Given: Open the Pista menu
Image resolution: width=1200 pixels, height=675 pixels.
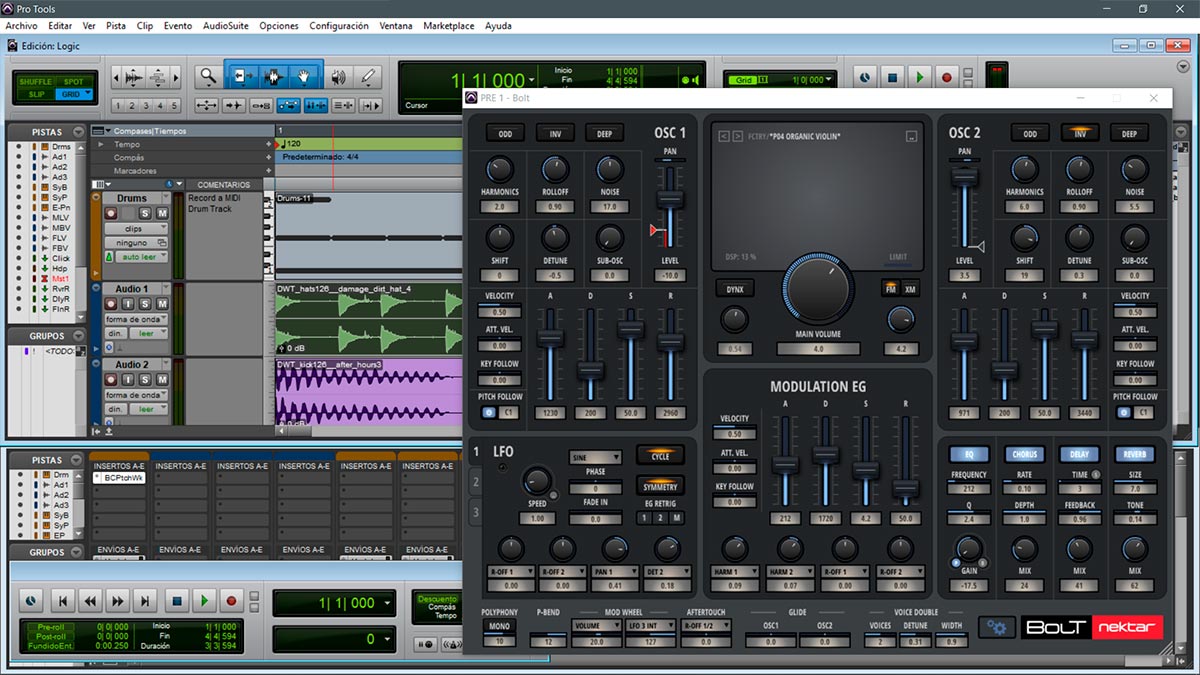Looking at the screenshot, I should [116, 26].
